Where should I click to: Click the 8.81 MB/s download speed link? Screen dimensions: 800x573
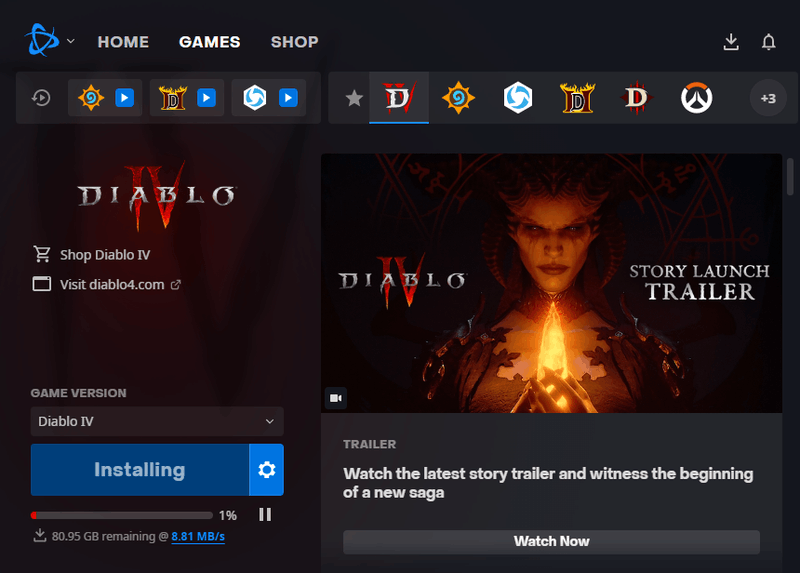198,537
